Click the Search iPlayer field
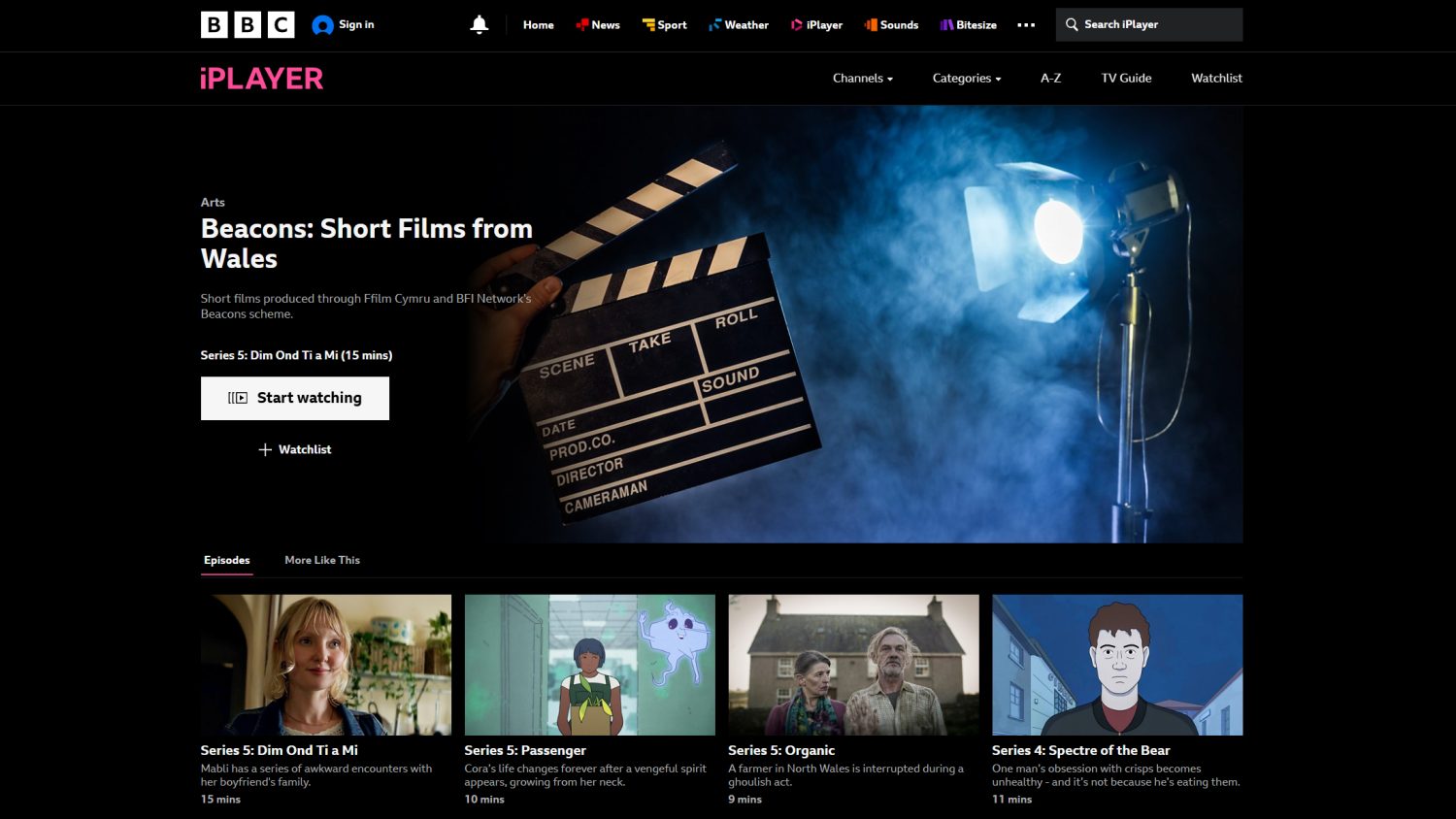Viewport: 1456px width, 819px height. pos(1149,24)
